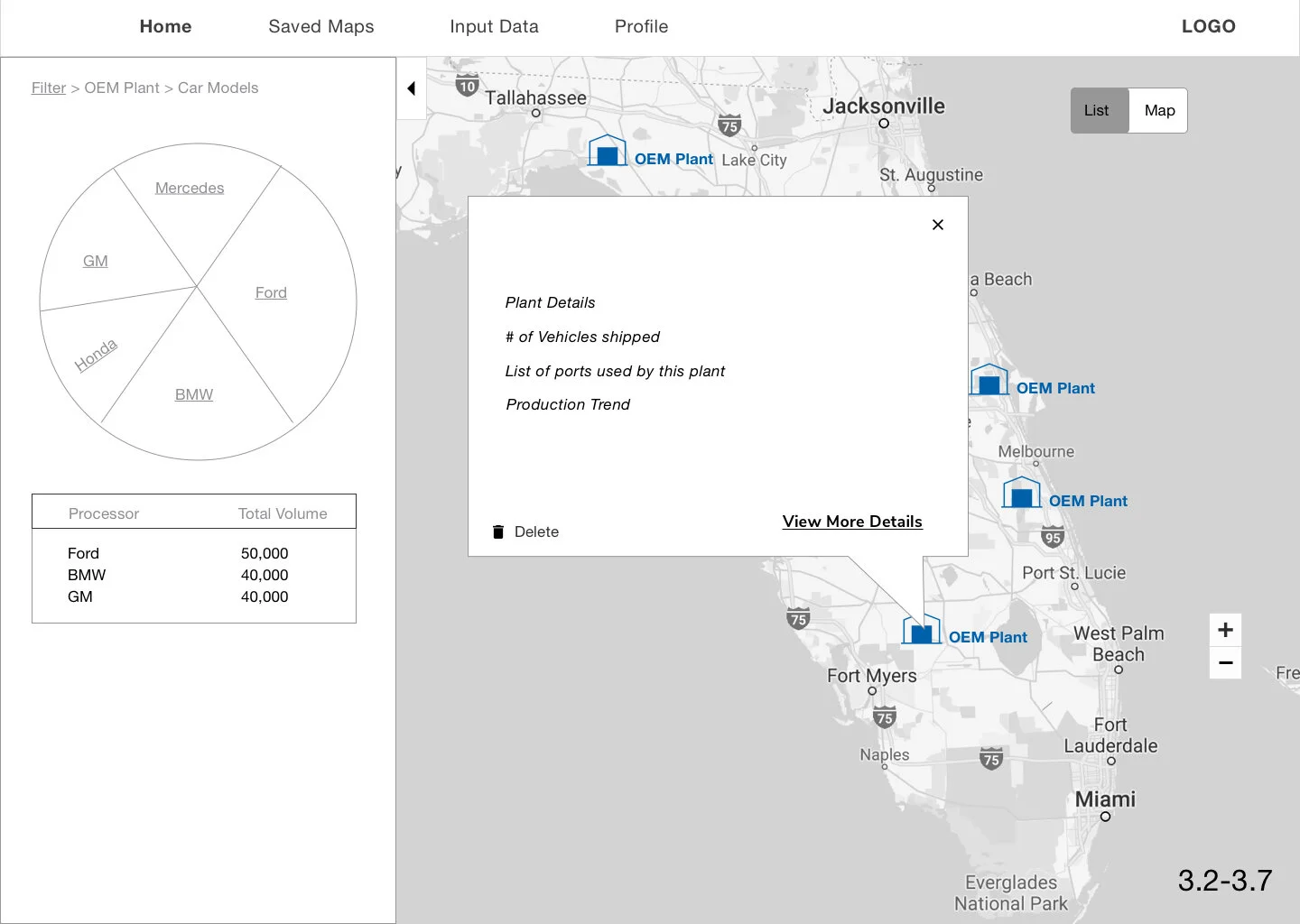This screenshot has height=924, width=1300.
Task: Switch to Map view
Action: [1159, 110]
